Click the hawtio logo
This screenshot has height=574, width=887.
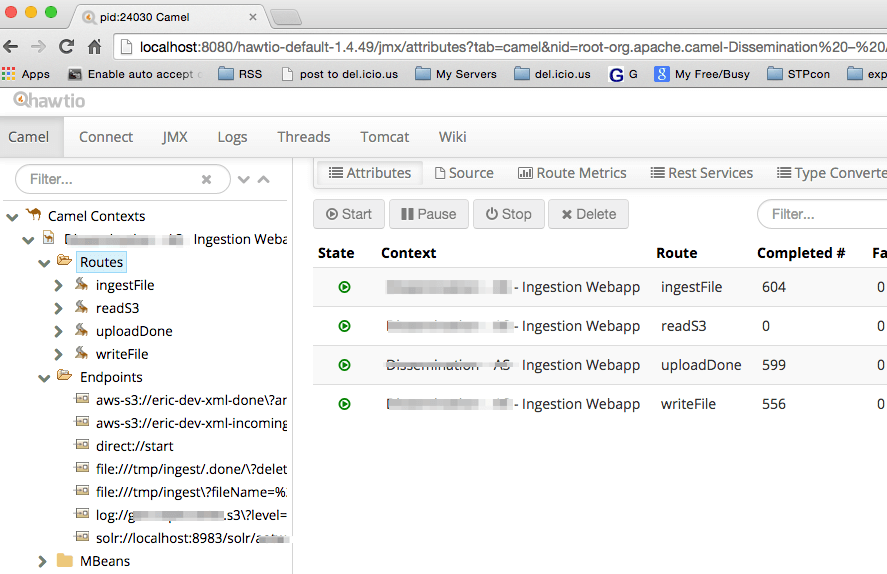(49, 101)
